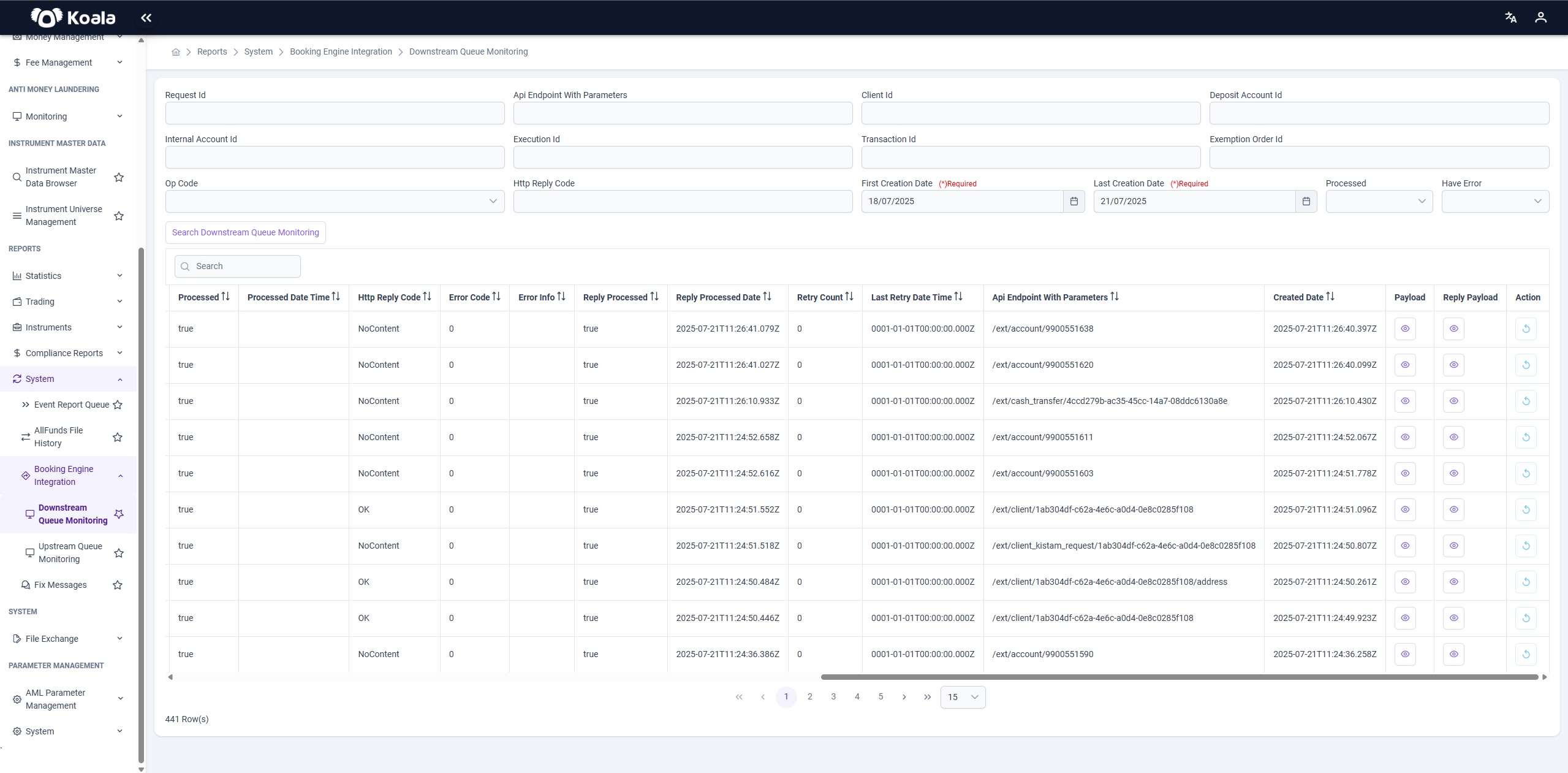Retry action for /ext/account/9900551638 row

pyautogui.click(x=1526, y=329)
